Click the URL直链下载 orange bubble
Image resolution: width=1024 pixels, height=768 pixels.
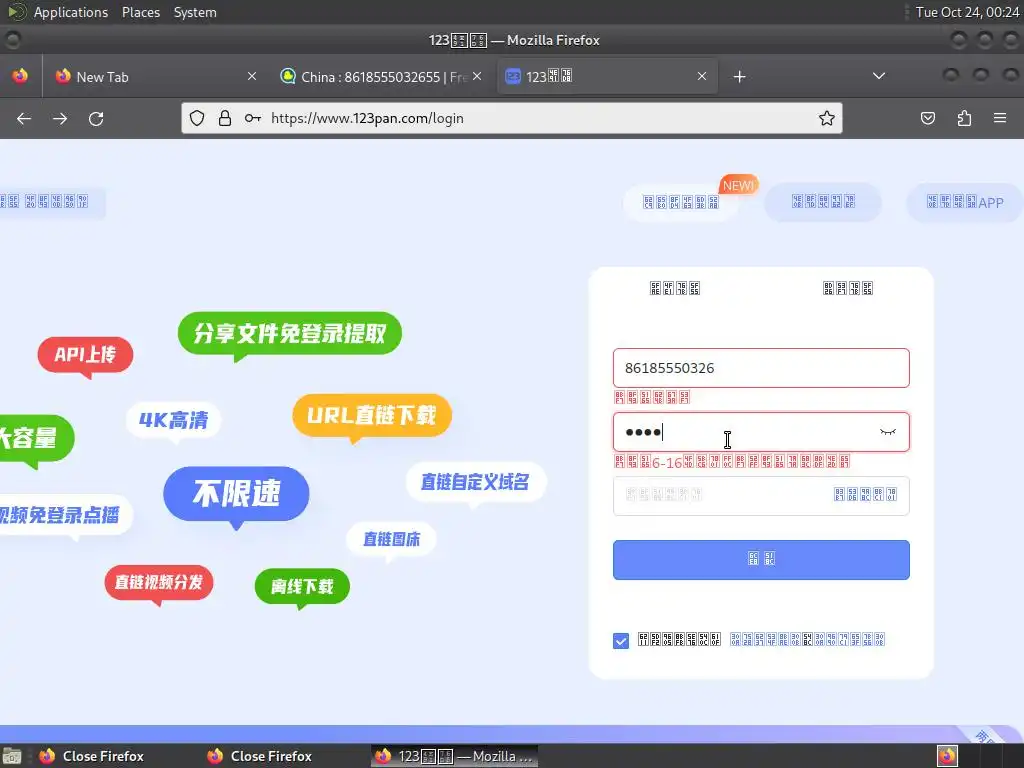(372, 415)
